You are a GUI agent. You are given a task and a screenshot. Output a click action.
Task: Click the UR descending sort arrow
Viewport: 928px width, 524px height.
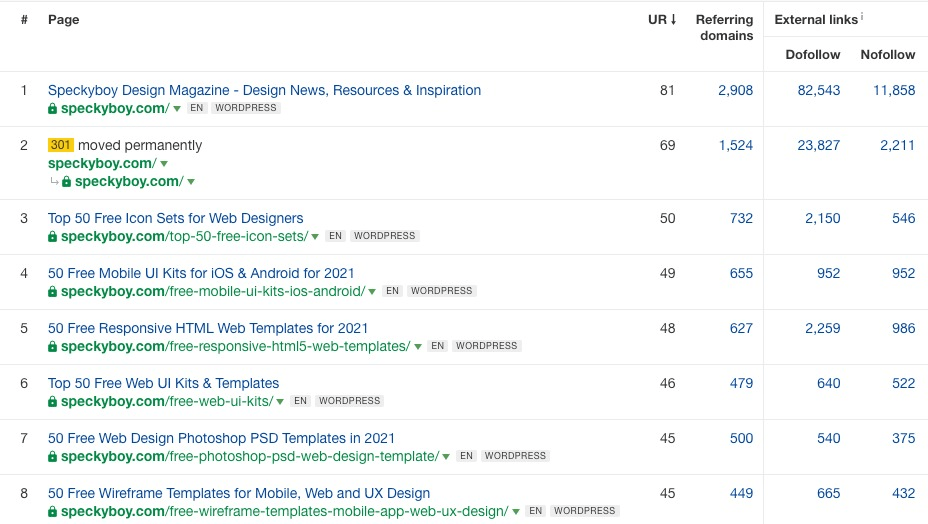point(673,20)
